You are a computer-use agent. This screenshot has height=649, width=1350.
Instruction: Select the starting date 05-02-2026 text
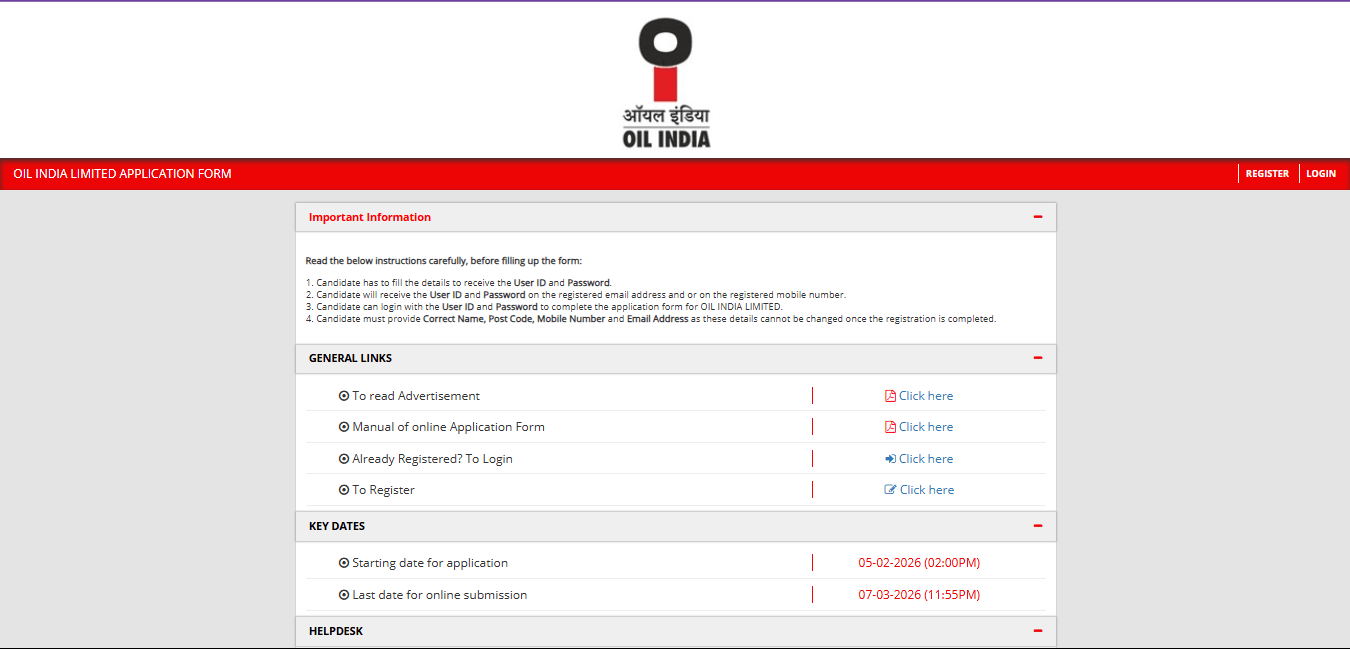coord(918,562)
